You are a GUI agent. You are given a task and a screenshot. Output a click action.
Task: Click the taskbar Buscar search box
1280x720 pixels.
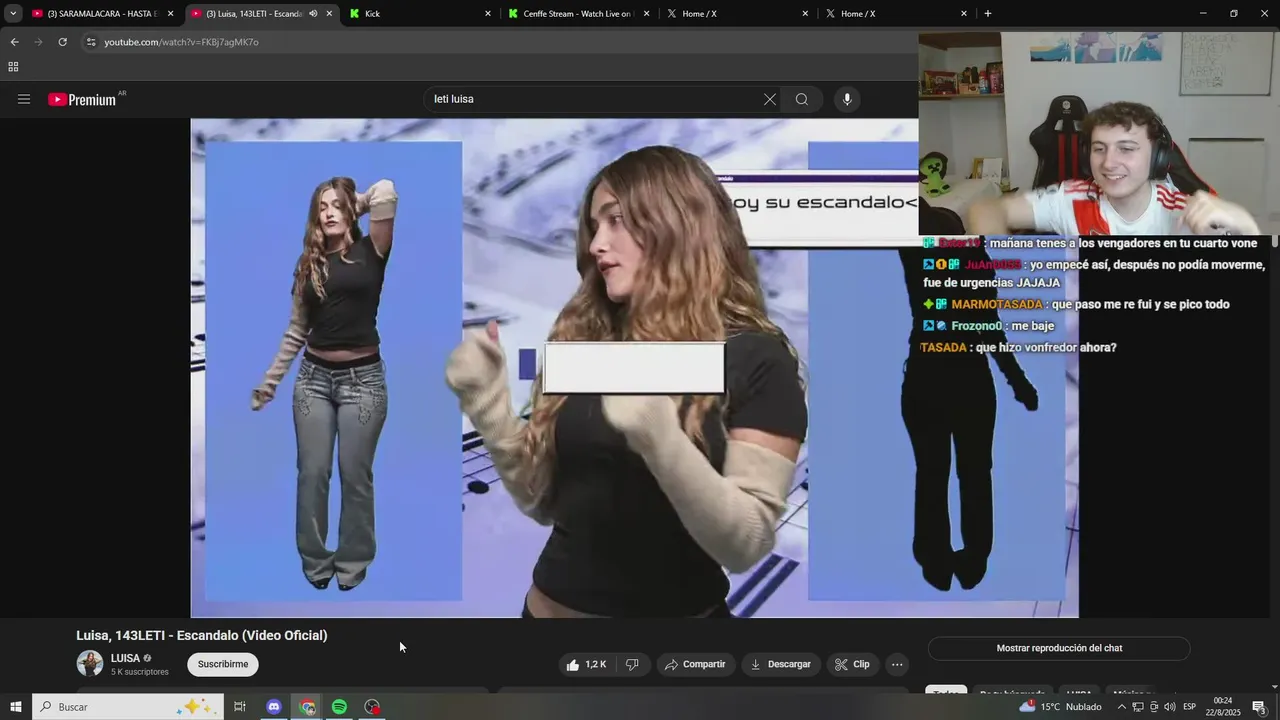[128, 707]
